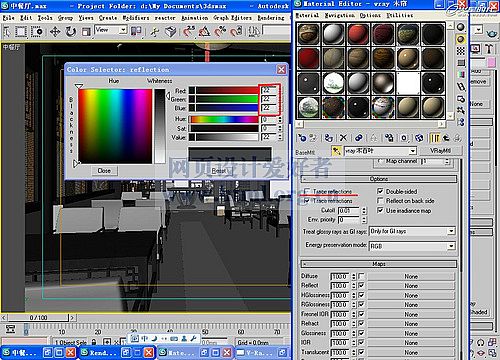The width and height of the screenshot is (500, 360).
Task: Click the VRayMtl material type button
Action: [x=440, y=151]
